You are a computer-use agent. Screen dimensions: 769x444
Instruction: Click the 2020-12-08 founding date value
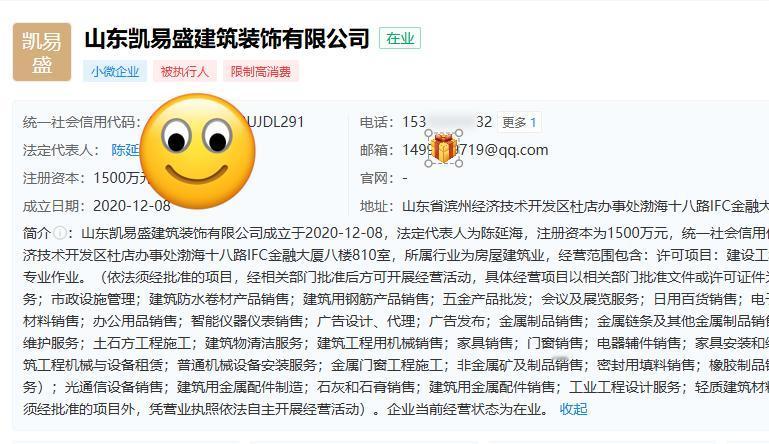132,206
